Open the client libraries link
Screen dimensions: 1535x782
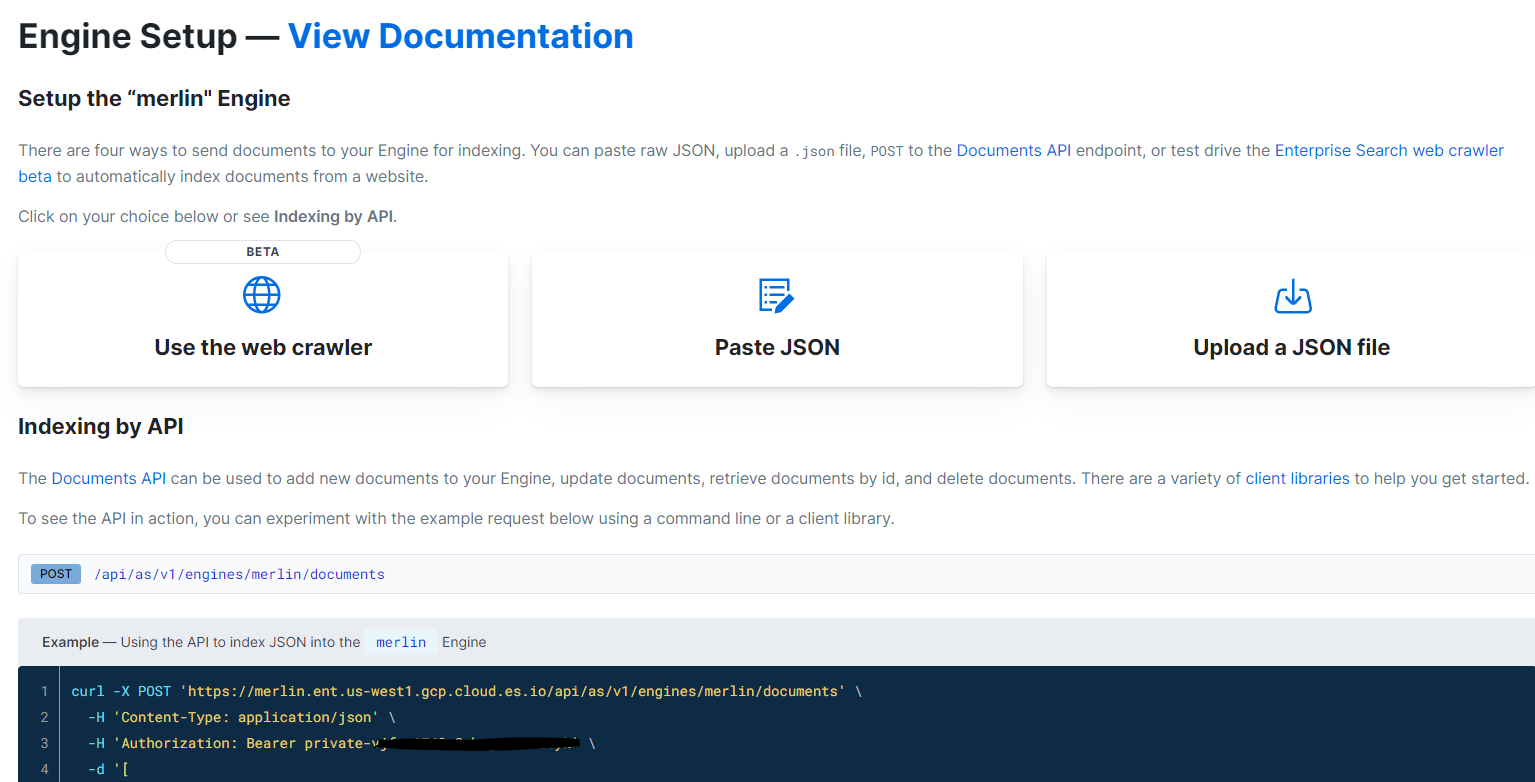tap(1297, 478)
